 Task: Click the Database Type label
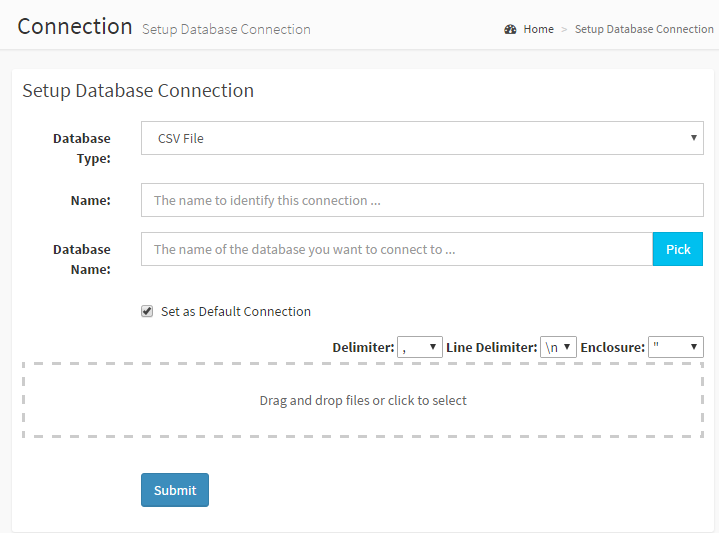tap(82, 148)
